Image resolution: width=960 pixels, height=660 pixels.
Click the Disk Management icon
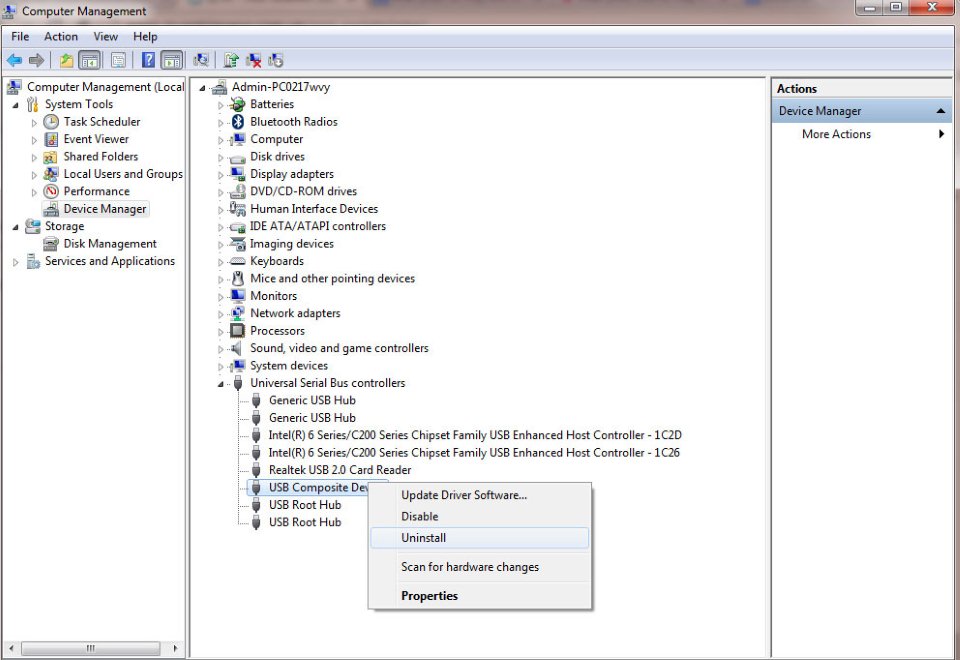[51, 244]
